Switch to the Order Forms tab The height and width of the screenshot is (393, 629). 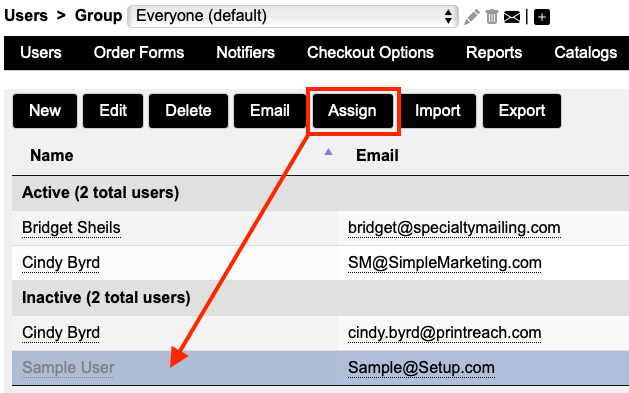[x=139, y=53]
